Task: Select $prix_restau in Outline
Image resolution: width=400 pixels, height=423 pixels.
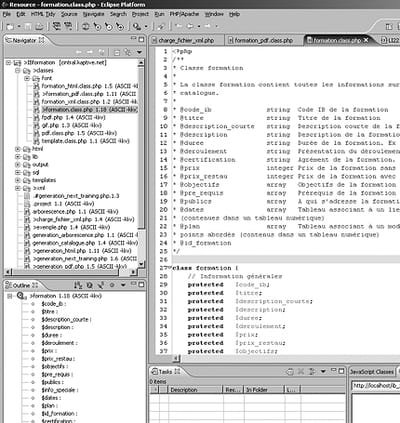Action: point(58,359)
